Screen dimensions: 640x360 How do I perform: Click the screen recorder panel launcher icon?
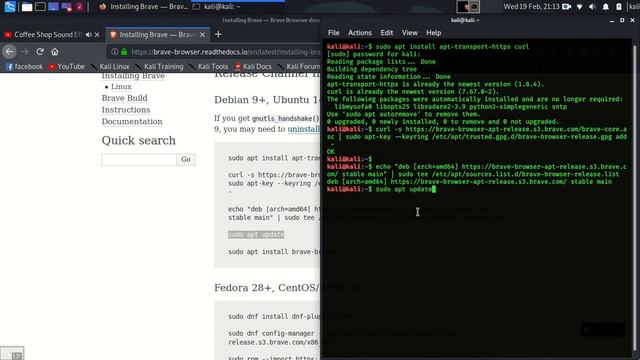point(67,7)
